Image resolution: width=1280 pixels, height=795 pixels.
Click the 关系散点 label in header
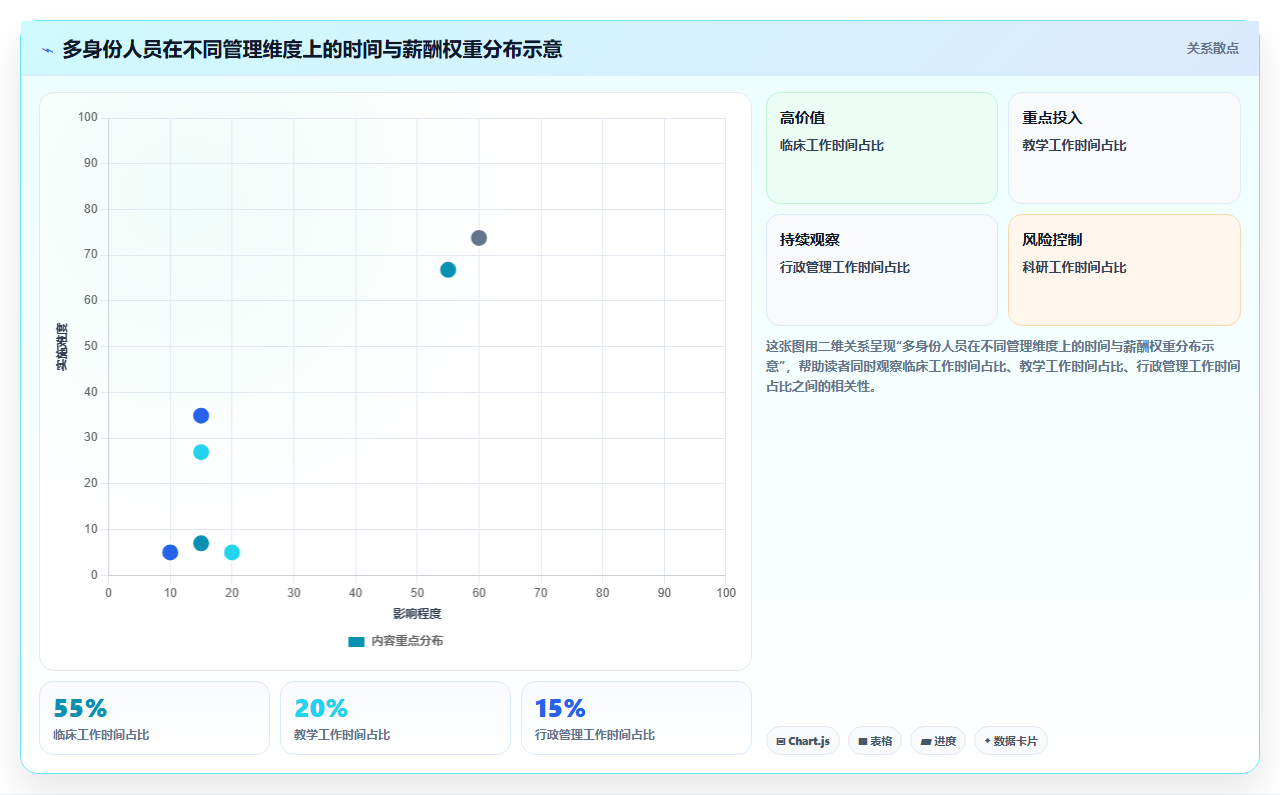click(x=1213, y=48)
